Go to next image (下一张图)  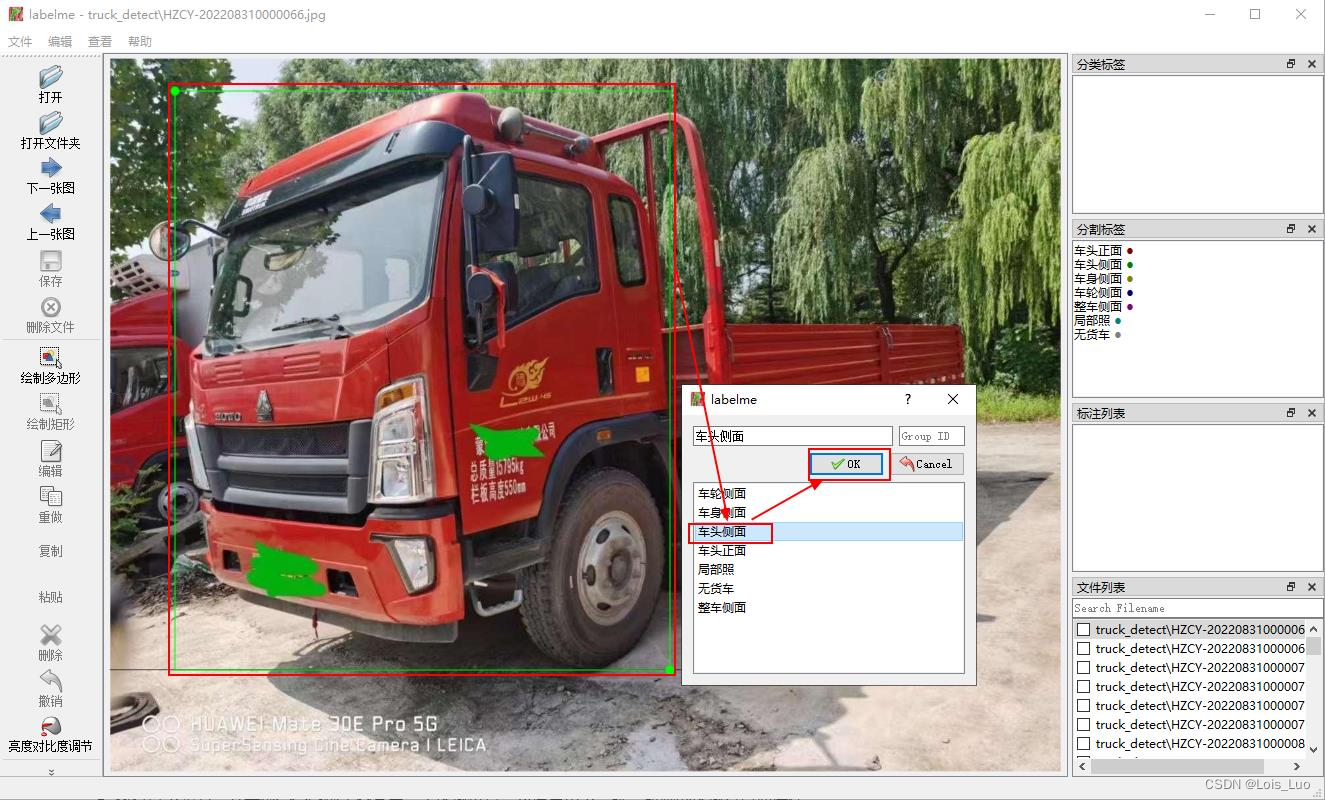pos(50,176)
